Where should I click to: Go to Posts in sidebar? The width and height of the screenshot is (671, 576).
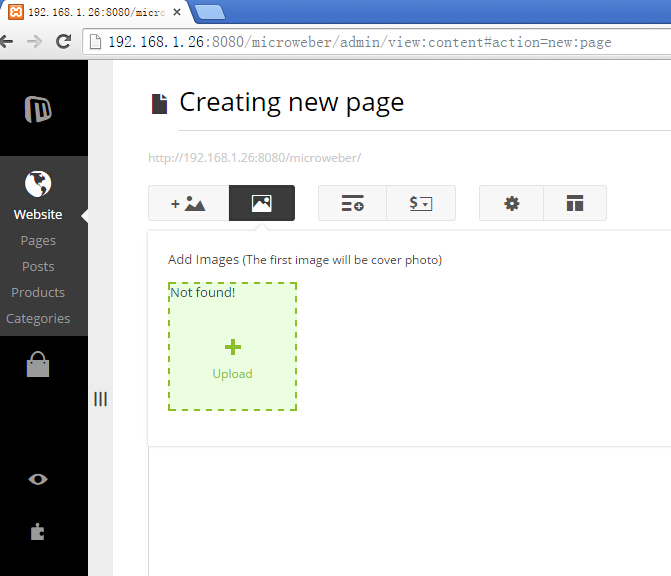tap(38, 267)
